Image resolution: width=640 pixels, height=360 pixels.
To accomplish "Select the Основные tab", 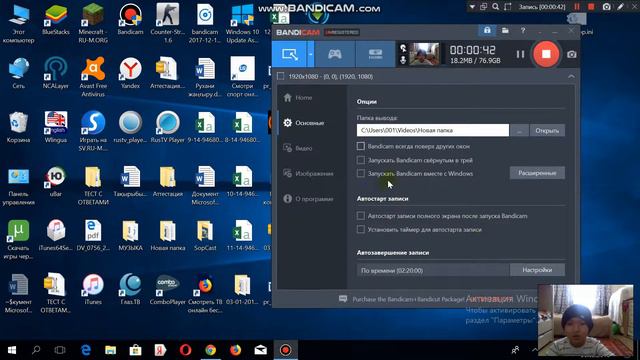I will click(x=304, y=123).
